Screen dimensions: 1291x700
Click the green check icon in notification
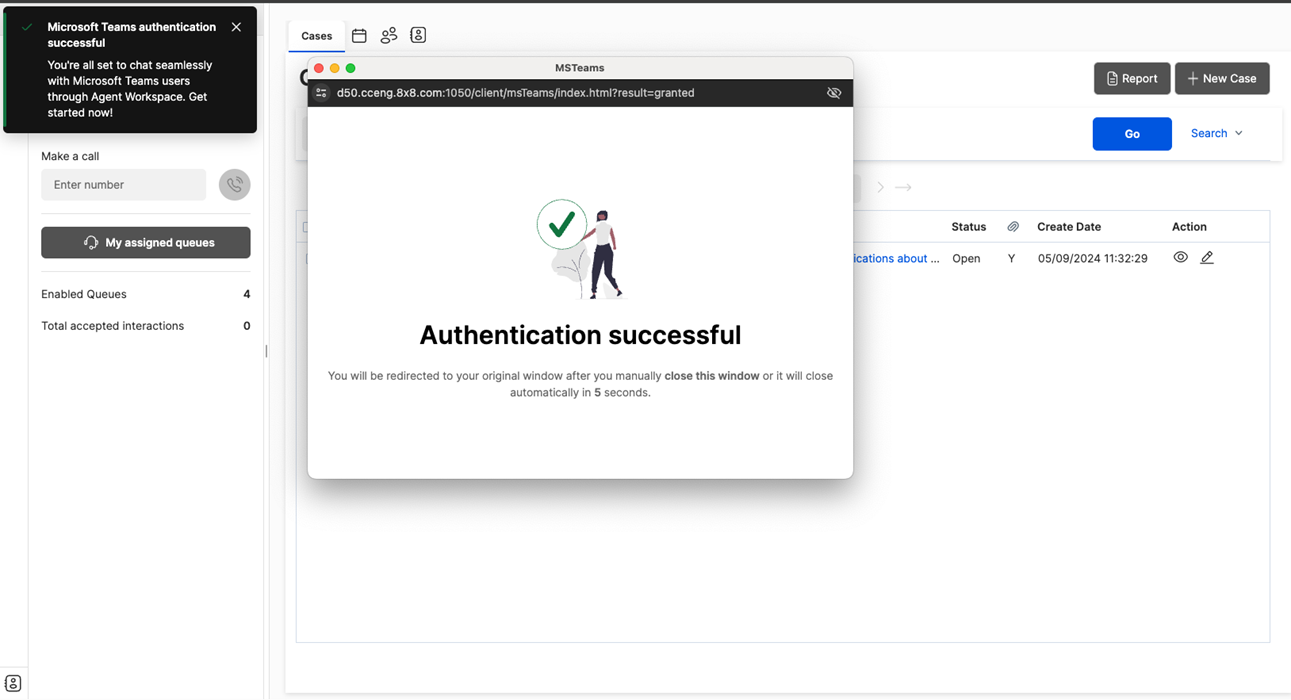27,27
